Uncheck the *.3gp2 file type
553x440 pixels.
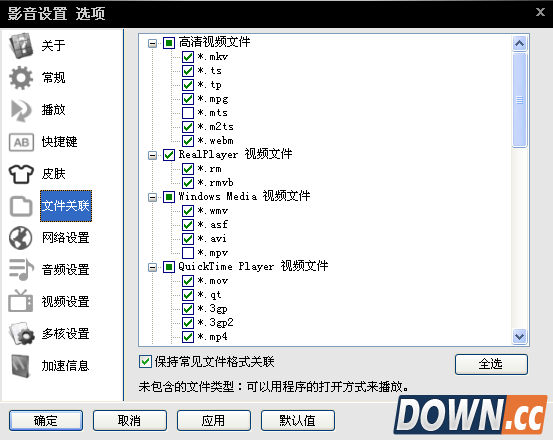tap(188, 323)
